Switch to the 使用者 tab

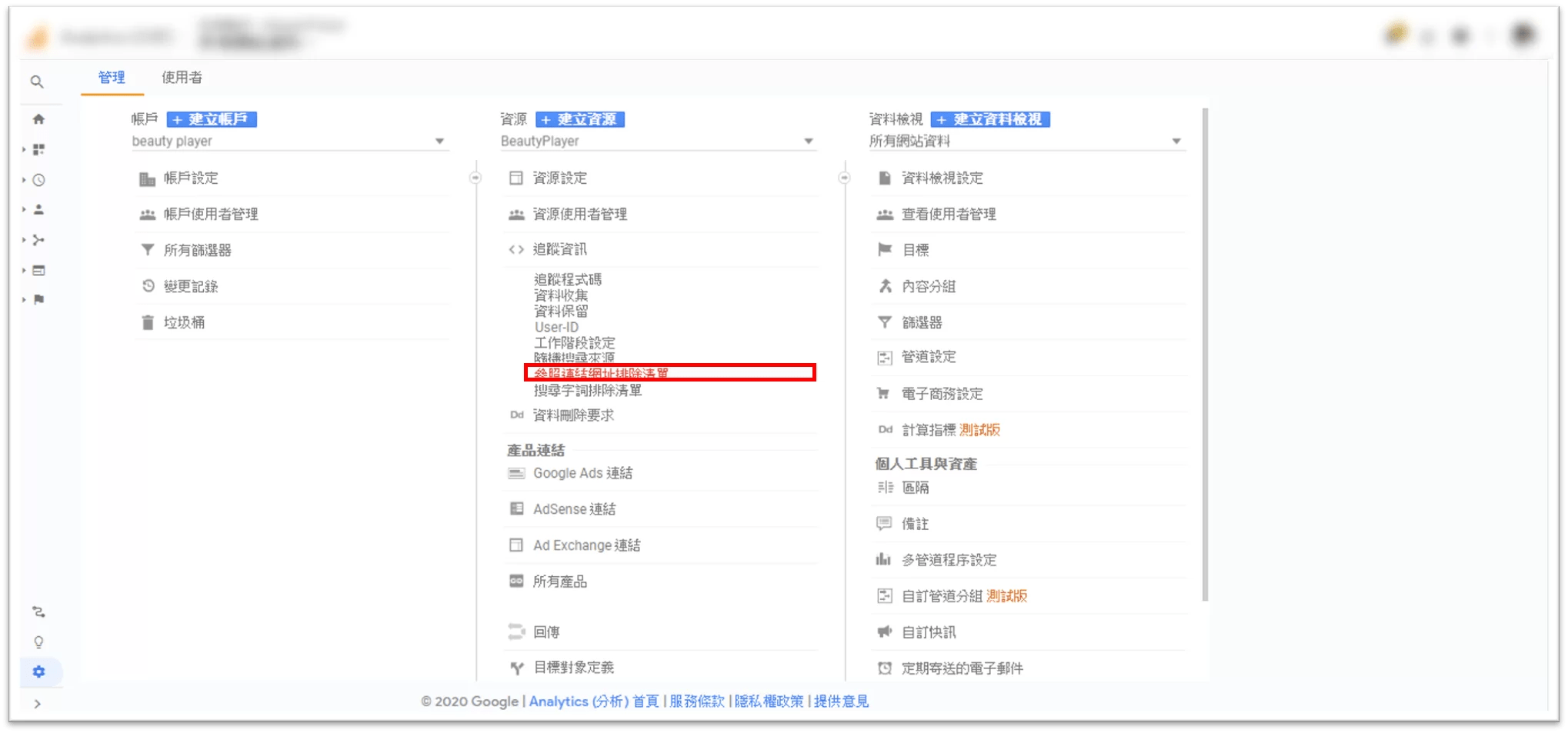tap(182, 78)
